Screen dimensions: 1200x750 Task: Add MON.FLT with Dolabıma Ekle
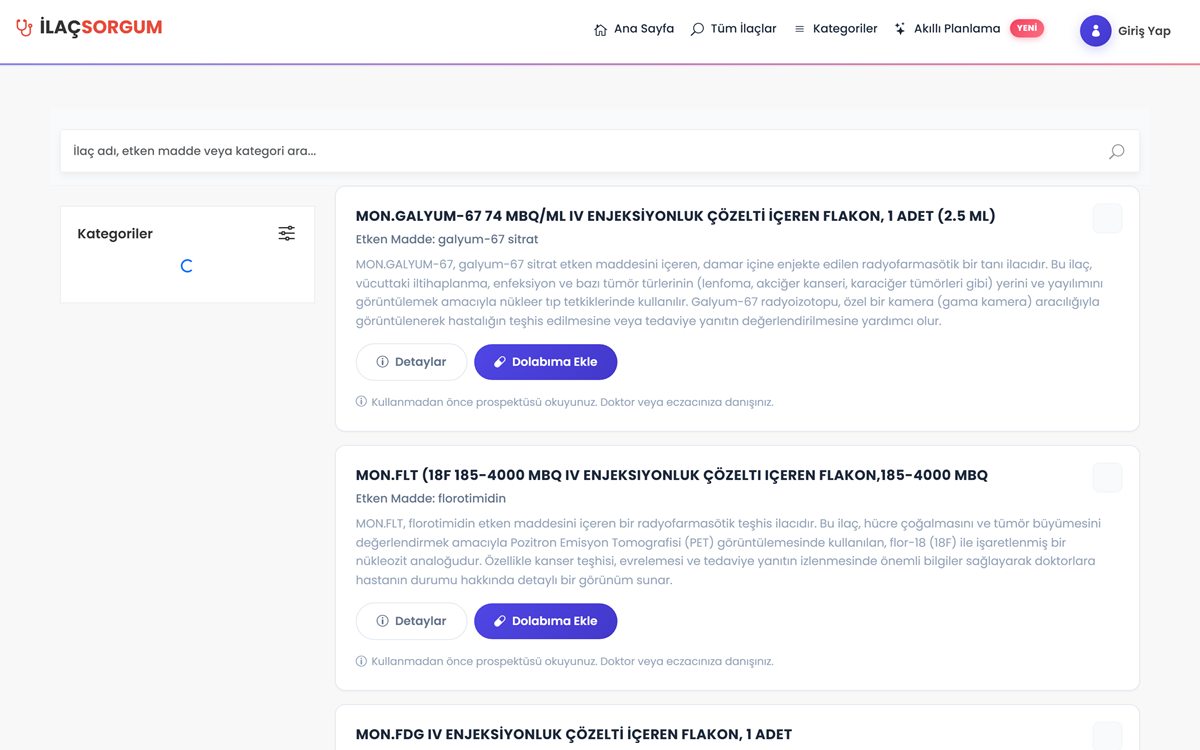[x=545, y=621]
